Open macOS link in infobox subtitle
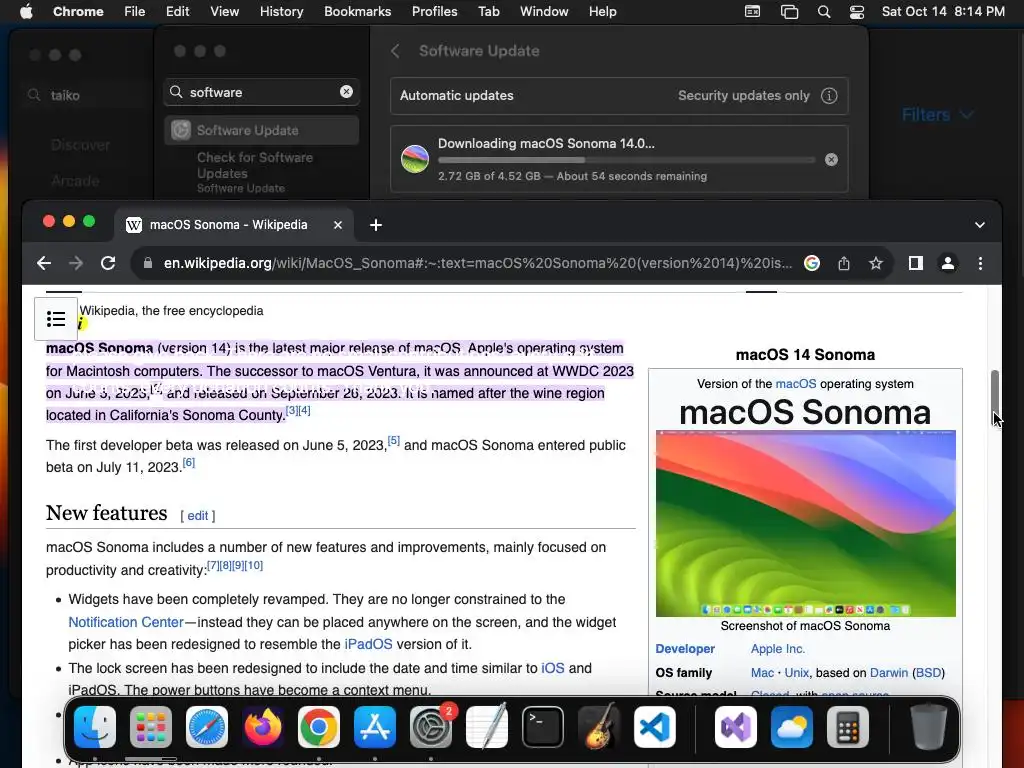 [x=795, y=384]
